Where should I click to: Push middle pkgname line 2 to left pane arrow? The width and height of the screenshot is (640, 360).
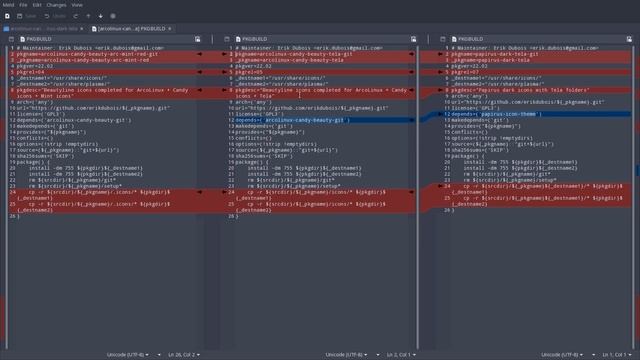point(224,54)
